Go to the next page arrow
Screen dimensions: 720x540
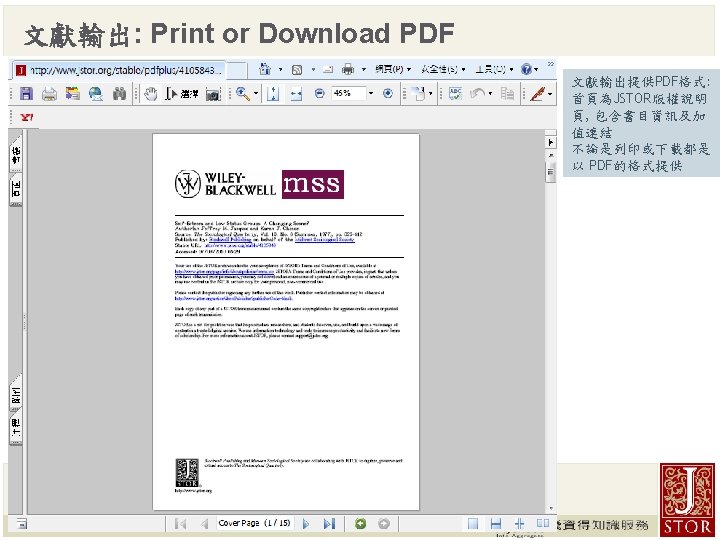click(306, 523)
